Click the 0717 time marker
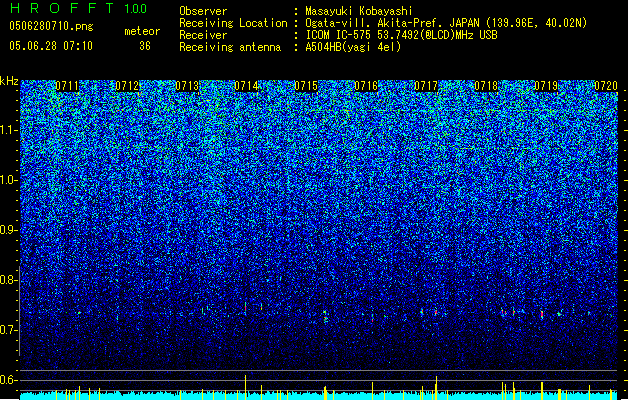Screen dimensions: 629x400 426,86
